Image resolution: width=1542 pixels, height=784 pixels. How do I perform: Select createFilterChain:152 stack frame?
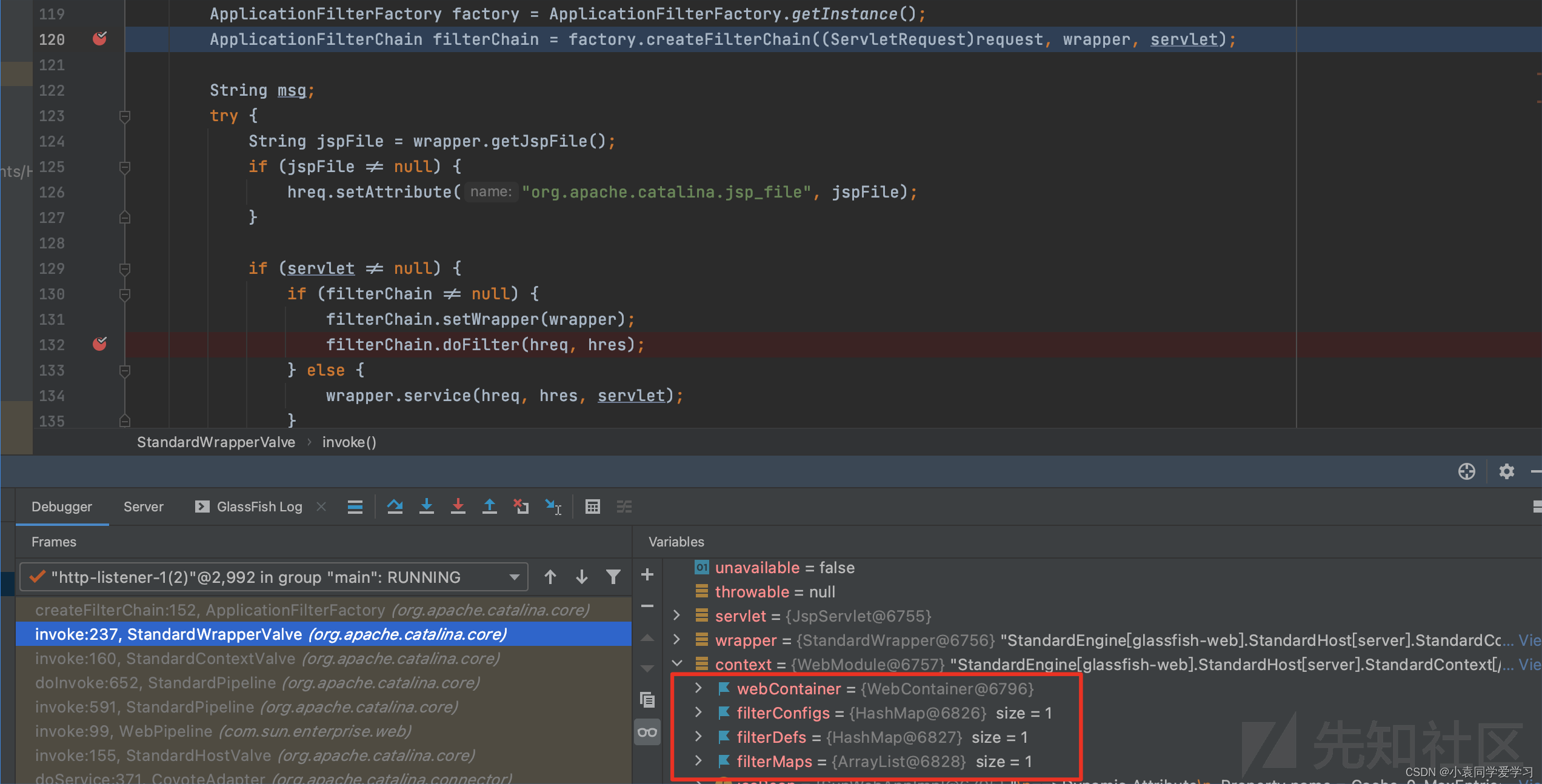coord(324,610)
